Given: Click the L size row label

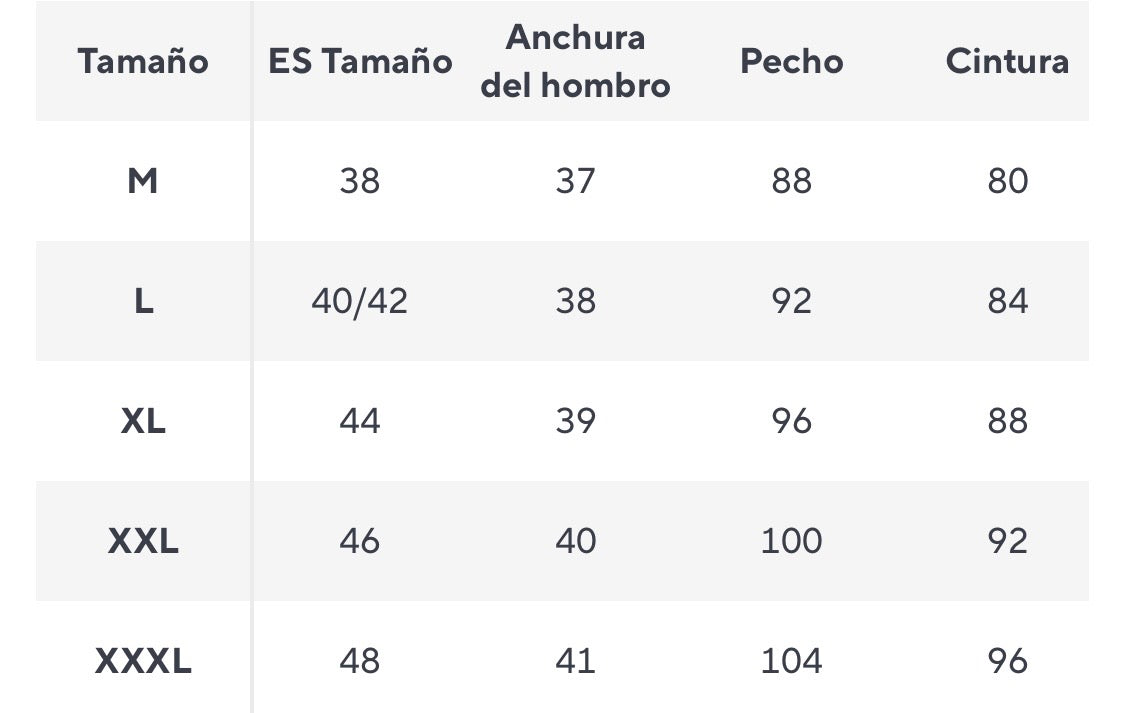Looking at the screenshot, I should tap(143, 301).
